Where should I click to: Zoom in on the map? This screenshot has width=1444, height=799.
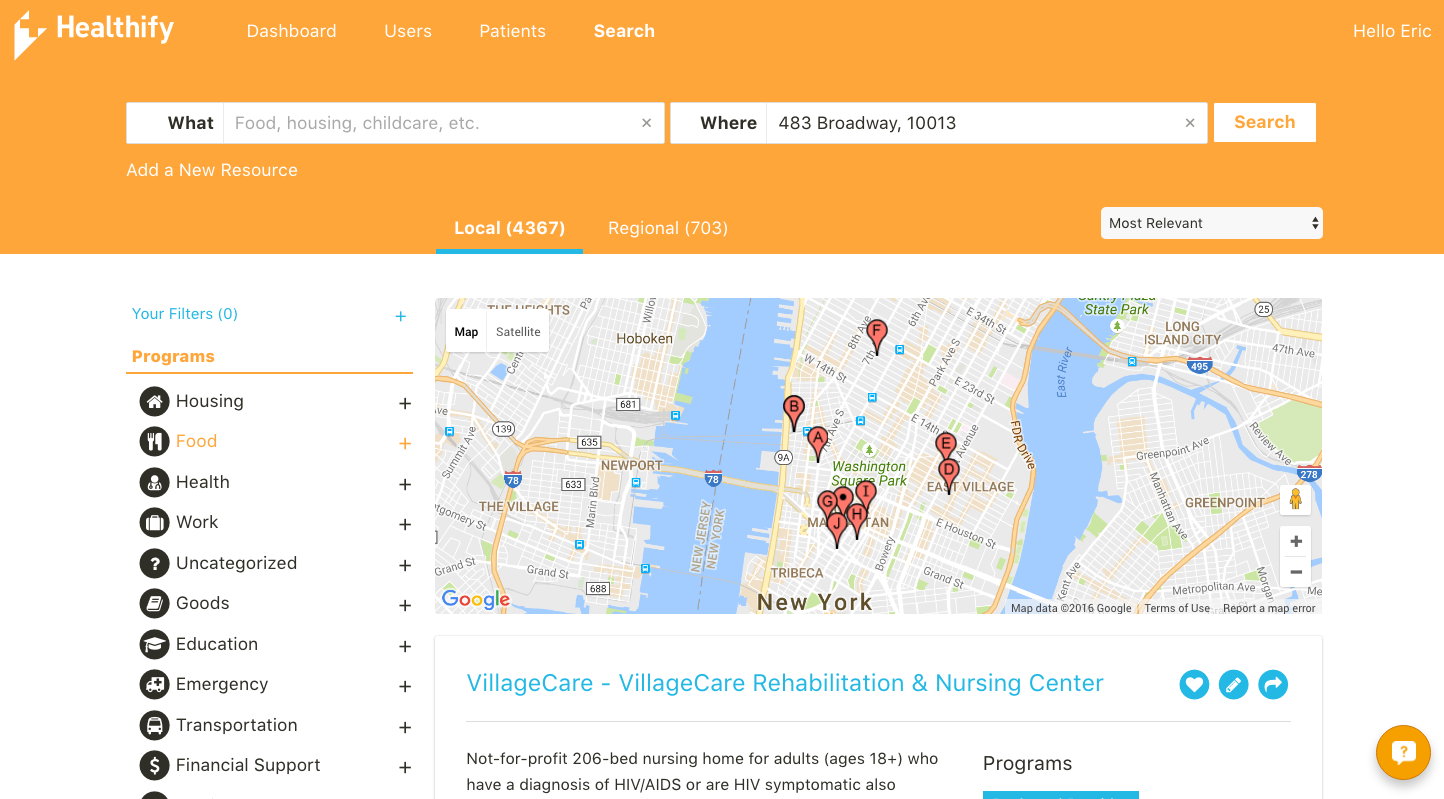tap(1295, 542)
